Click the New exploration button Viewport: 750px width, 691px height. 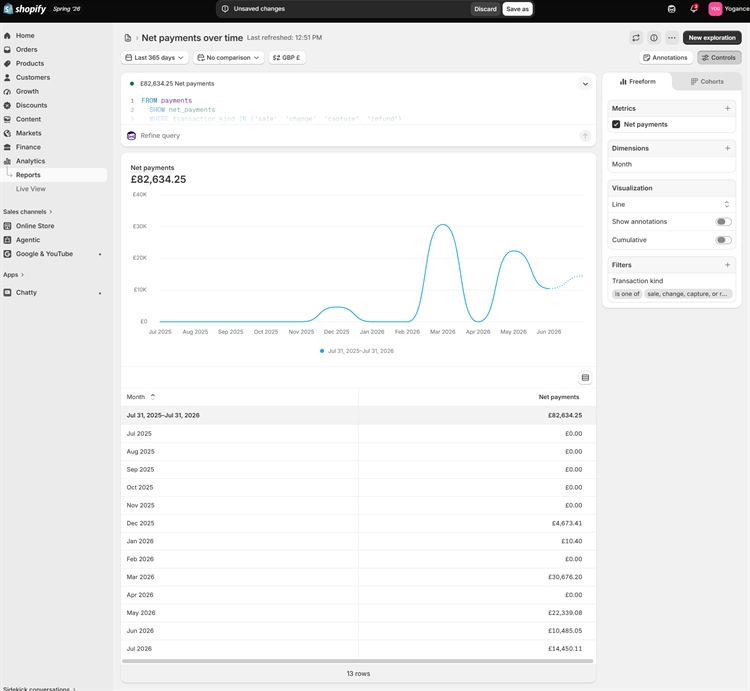coord(712,38)
